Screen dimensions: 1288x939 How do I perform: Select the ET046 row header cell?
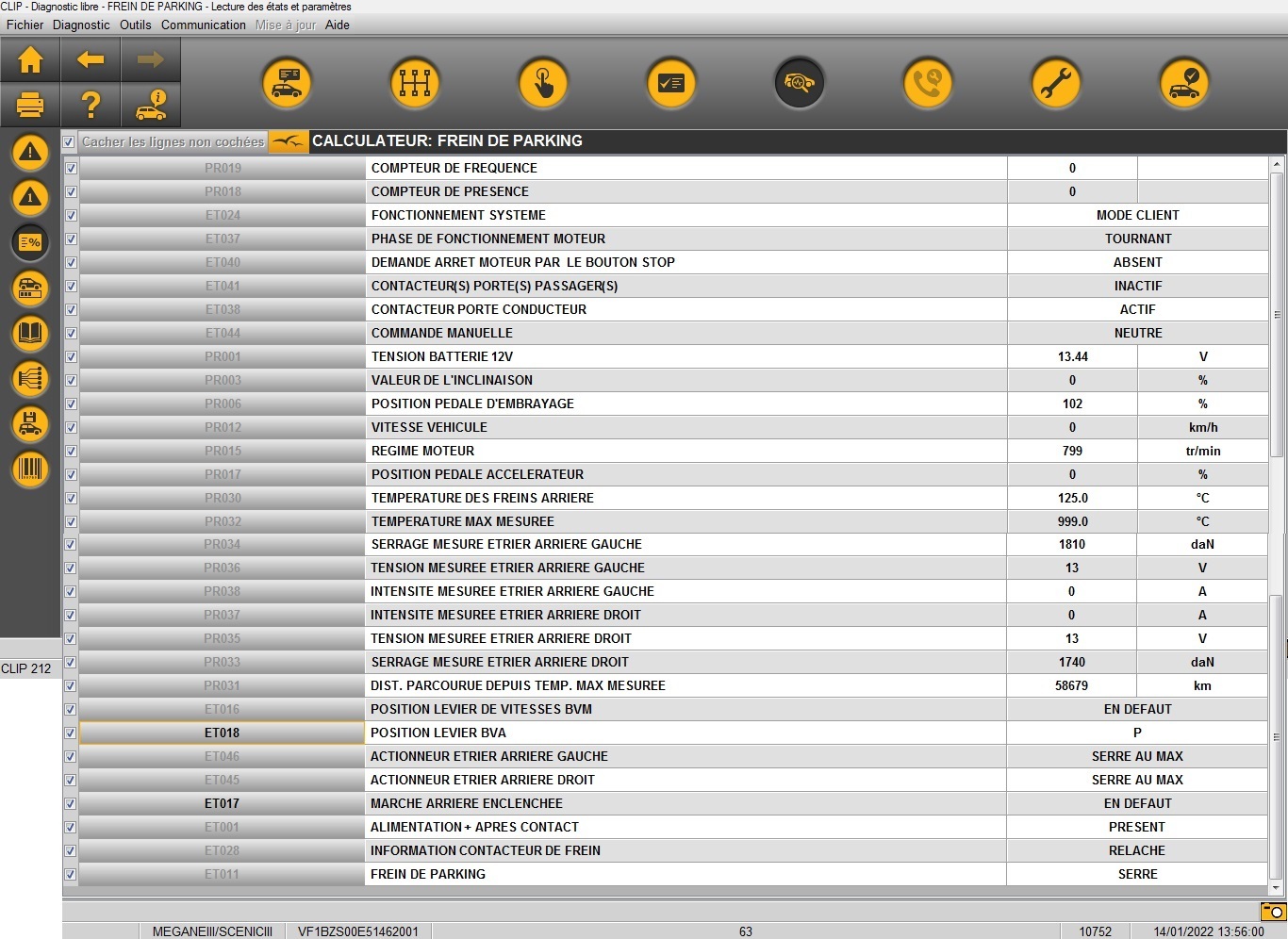[x=223, y=756]
